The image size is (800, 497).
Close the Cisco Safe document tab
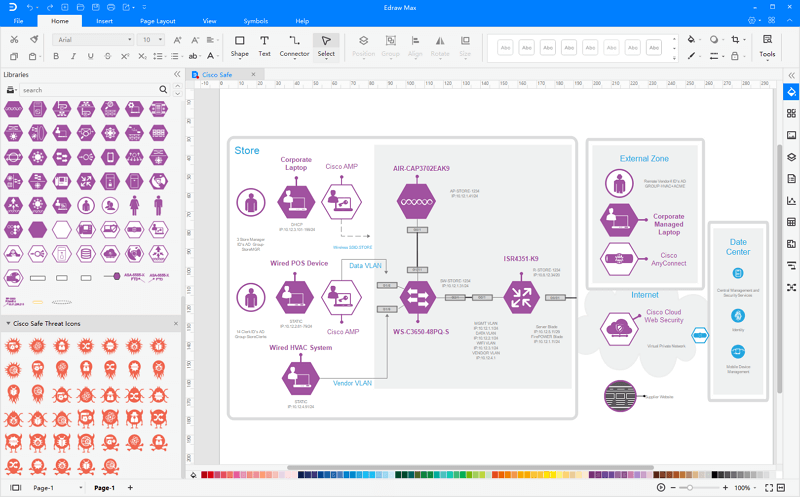(x=253, y=74)
